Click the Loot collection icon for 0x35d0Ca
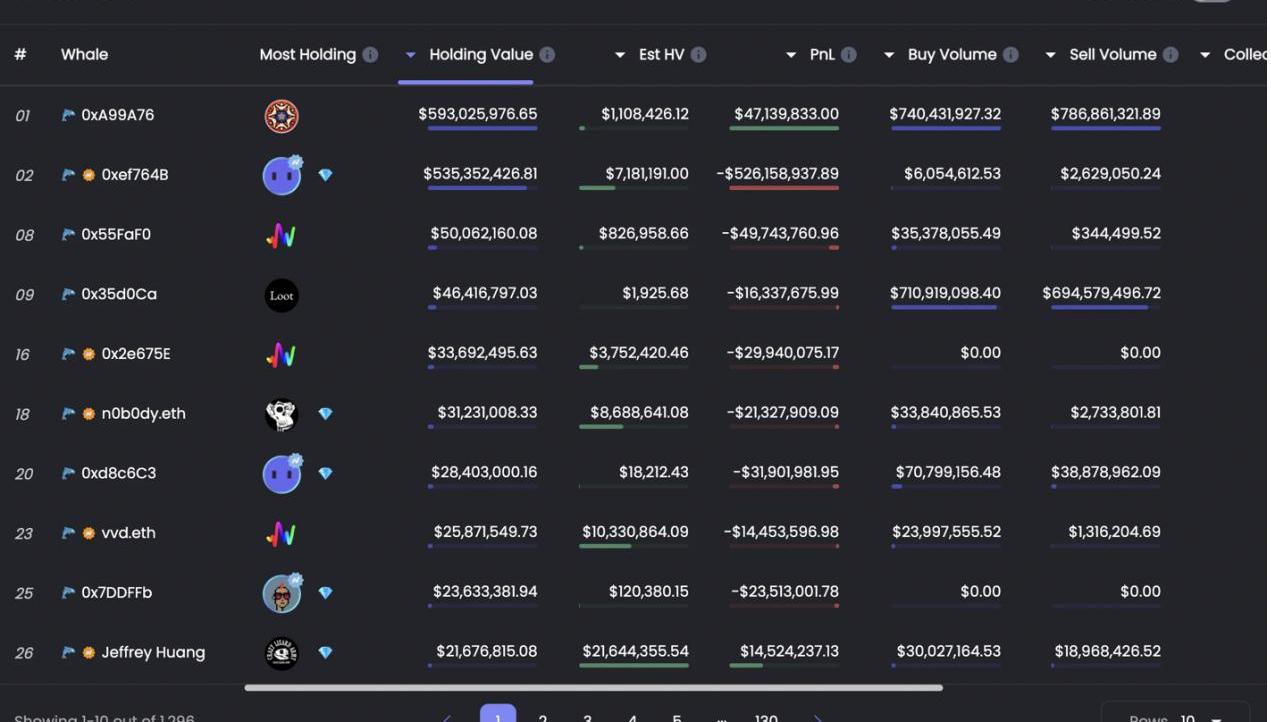The width and height of the screenshot is (1271, 722). 282,295
